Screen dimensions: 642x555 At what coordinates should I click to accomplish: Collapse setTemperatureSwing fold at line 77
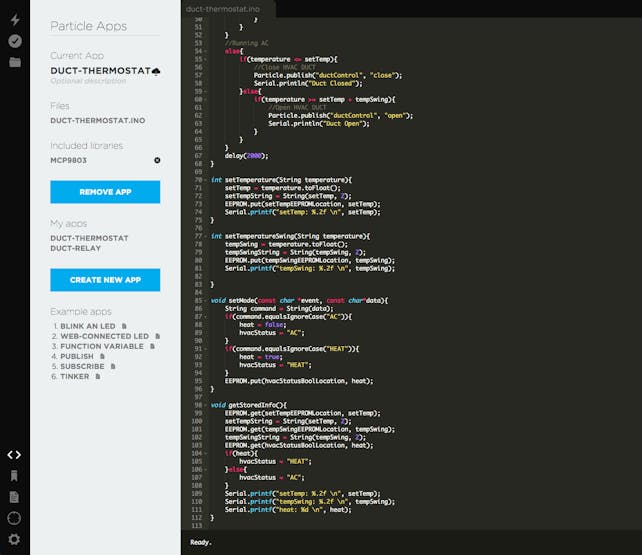[x=206, y=236]
